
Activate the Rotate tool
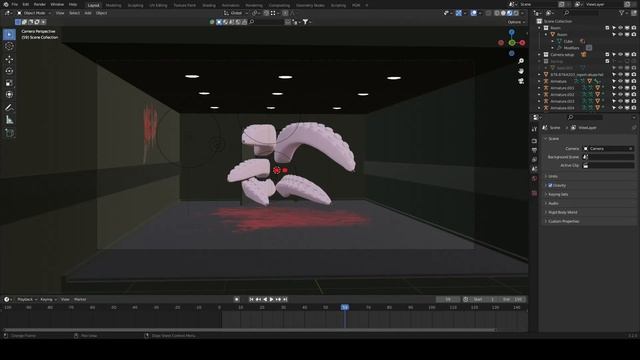pyautogui.click(x=9, y=71)
